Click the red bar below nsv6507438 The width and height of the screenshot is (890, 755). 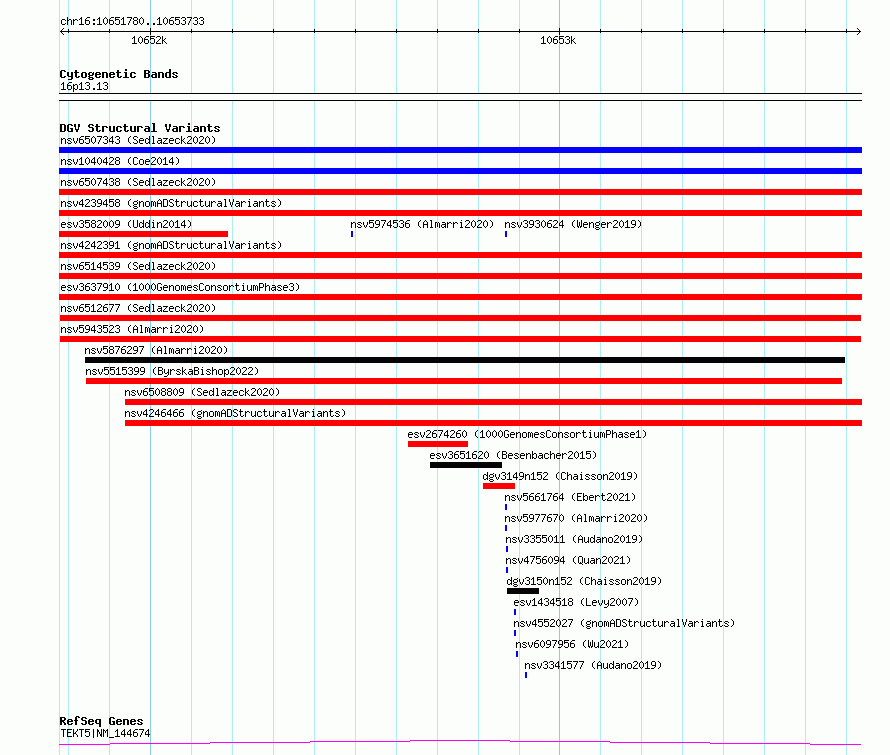pyautogui.click(x=460, y=192)
